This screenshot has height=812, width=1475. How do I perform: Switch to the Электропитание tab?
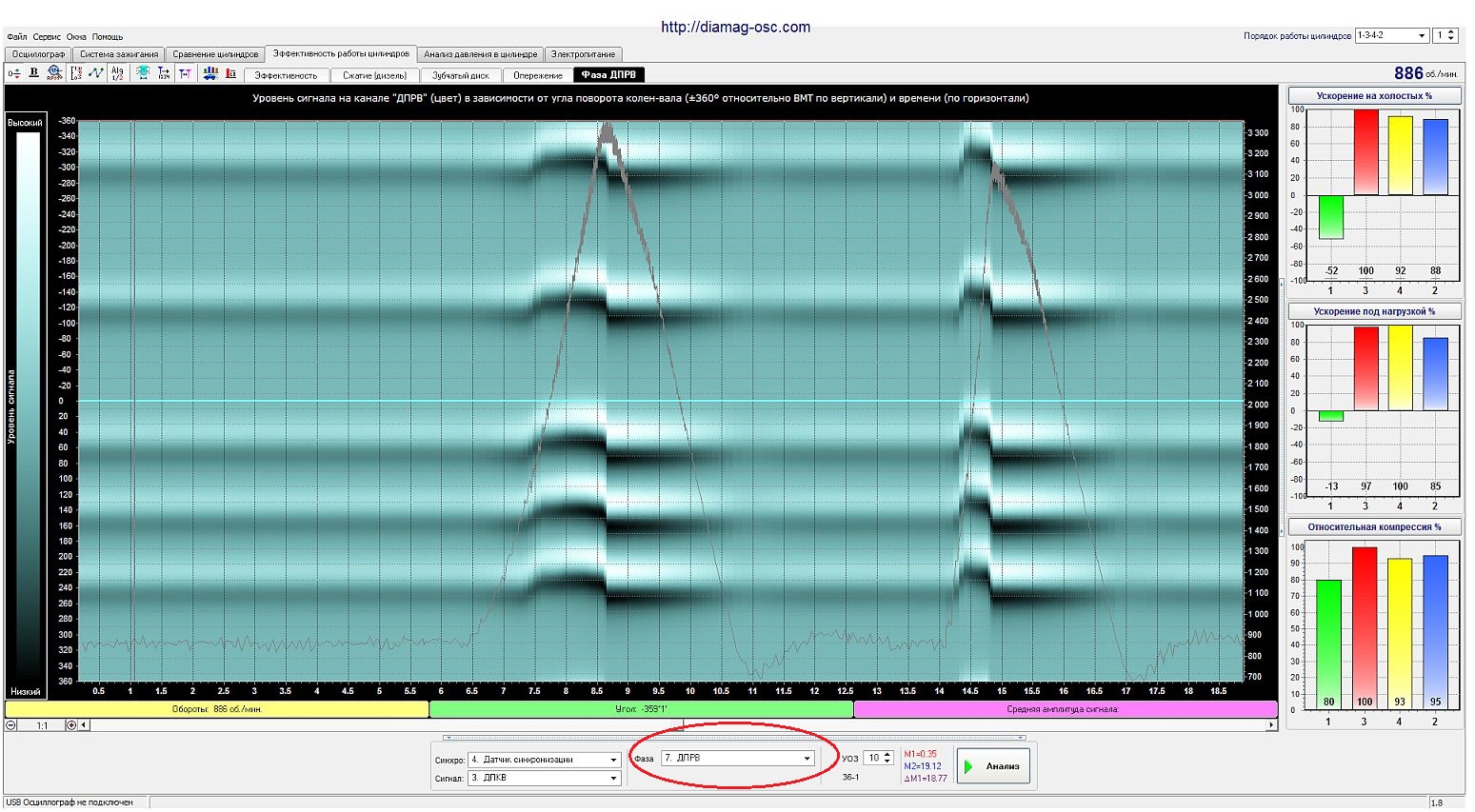point(583,54)
